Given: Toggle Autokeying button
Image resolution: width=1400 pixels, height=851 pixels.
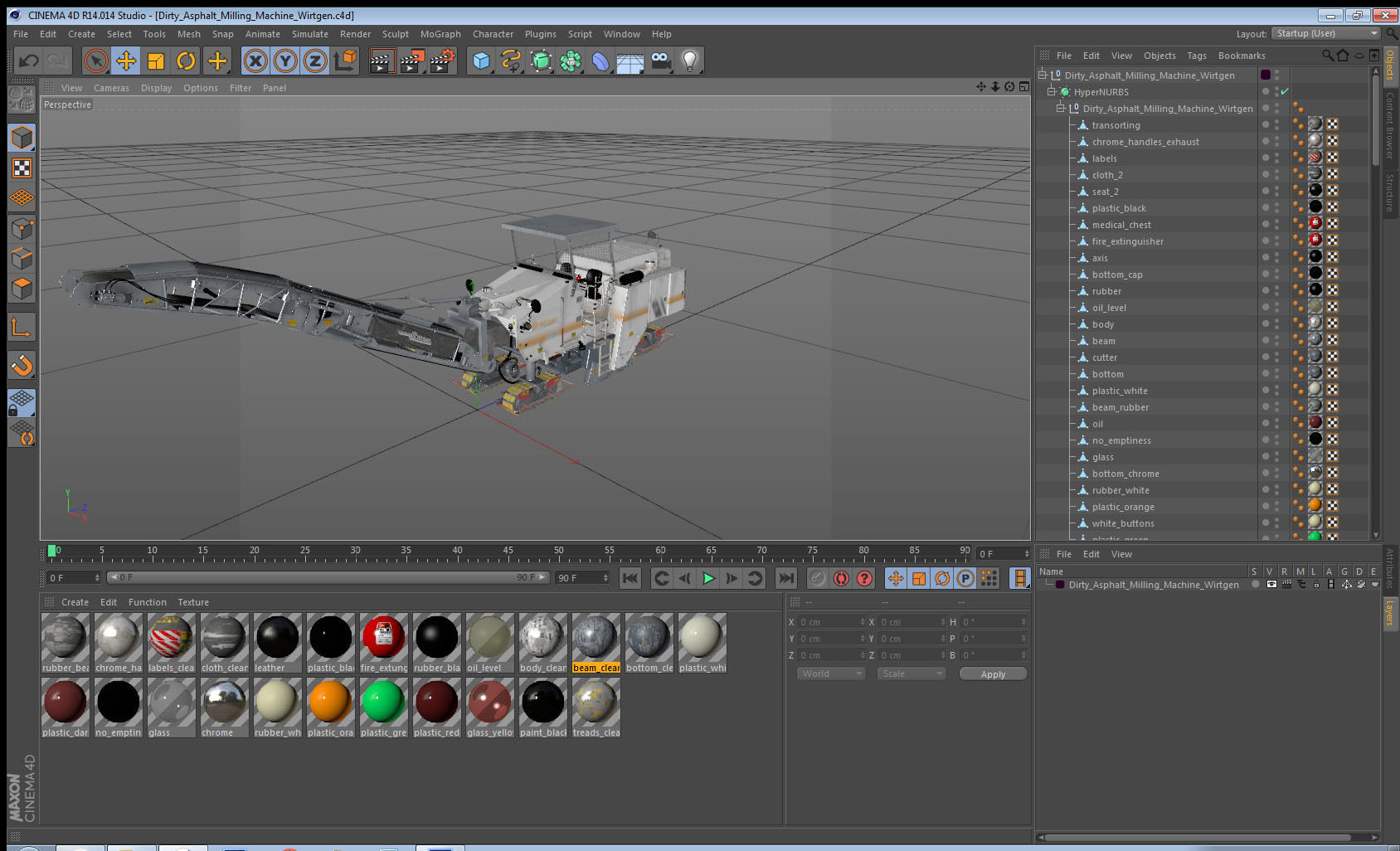Looking at the screenshot, I should coord(841,578).
